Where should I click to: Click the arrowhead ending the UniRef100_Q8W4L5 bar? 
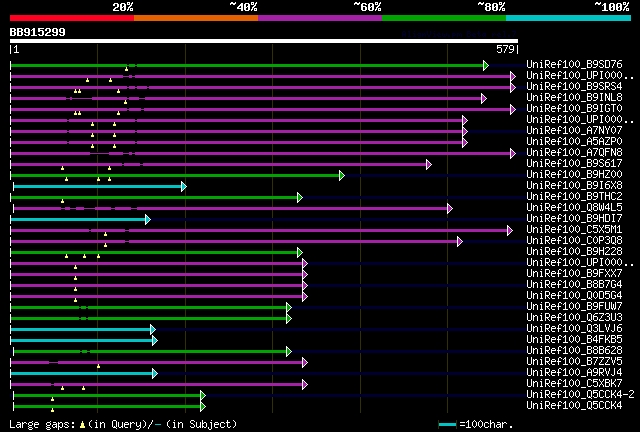[x=450, y=209]
